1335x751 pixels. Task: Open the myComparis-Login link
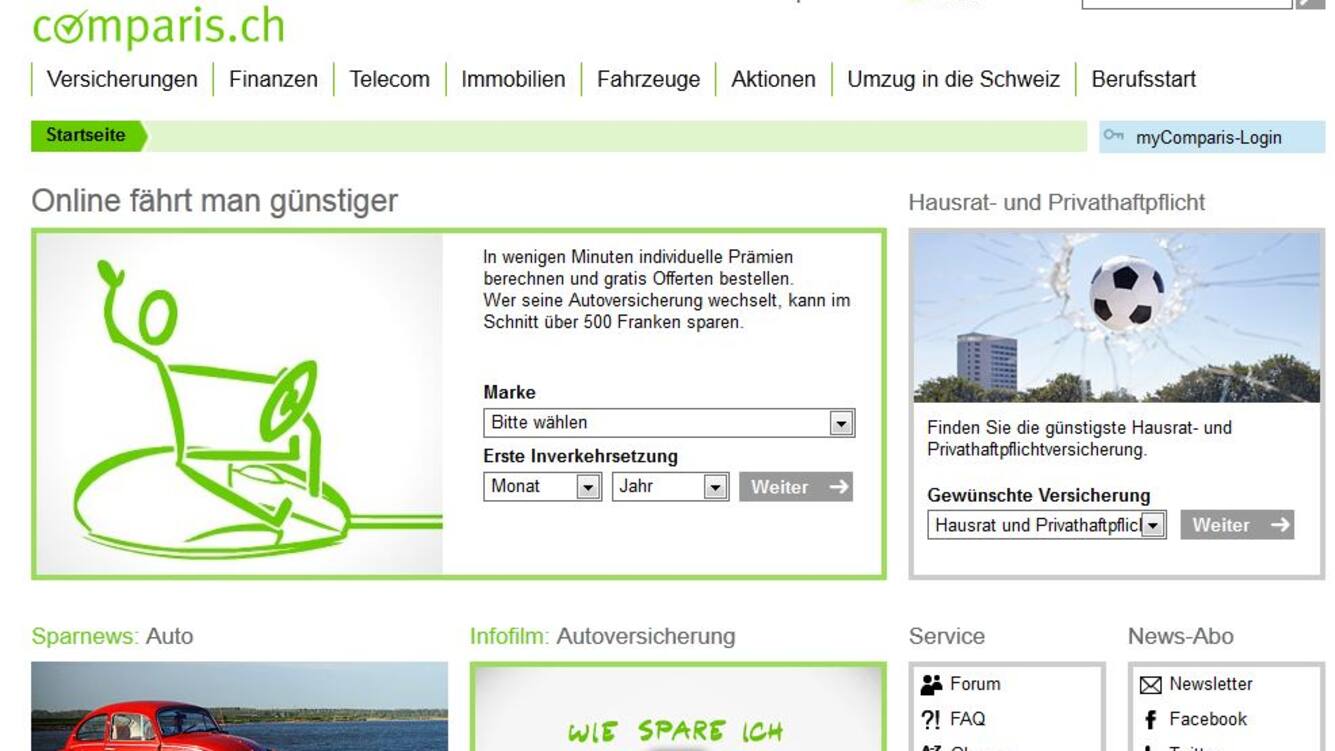click(x=1208, y=138)
